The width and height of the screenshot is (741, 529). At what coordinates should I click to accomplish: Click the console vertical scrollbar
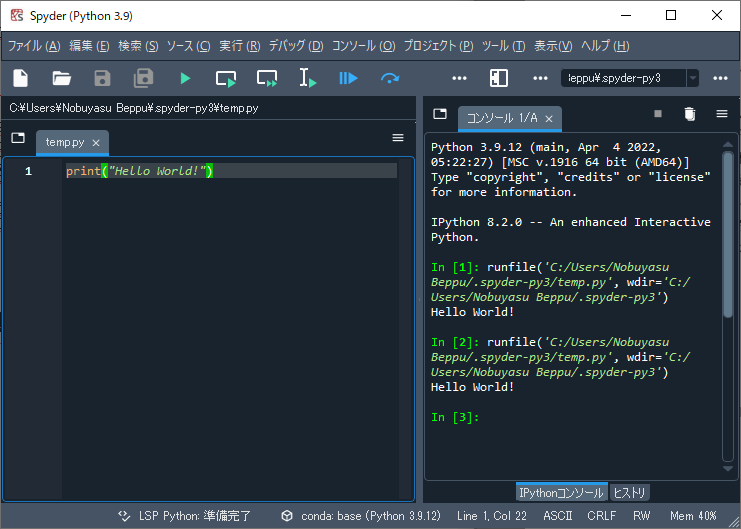point(728,235)
